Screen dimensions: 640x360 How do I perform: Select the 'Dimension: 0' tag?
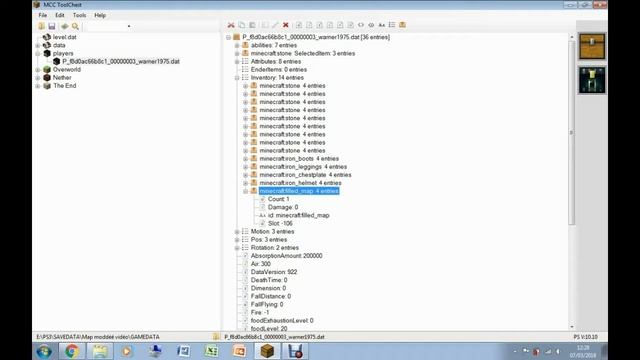click(x=268, y=288)
